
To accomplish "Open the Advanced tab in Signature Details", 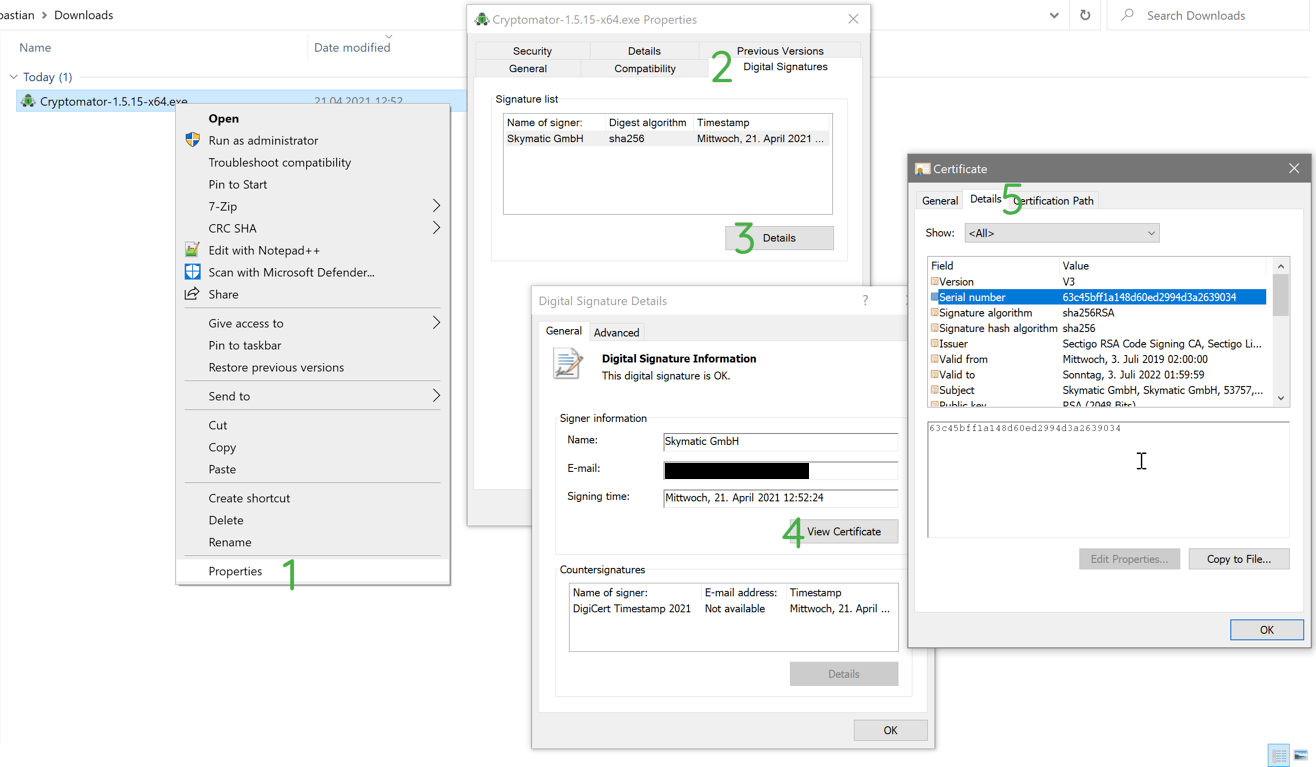I will click(616, 333).
